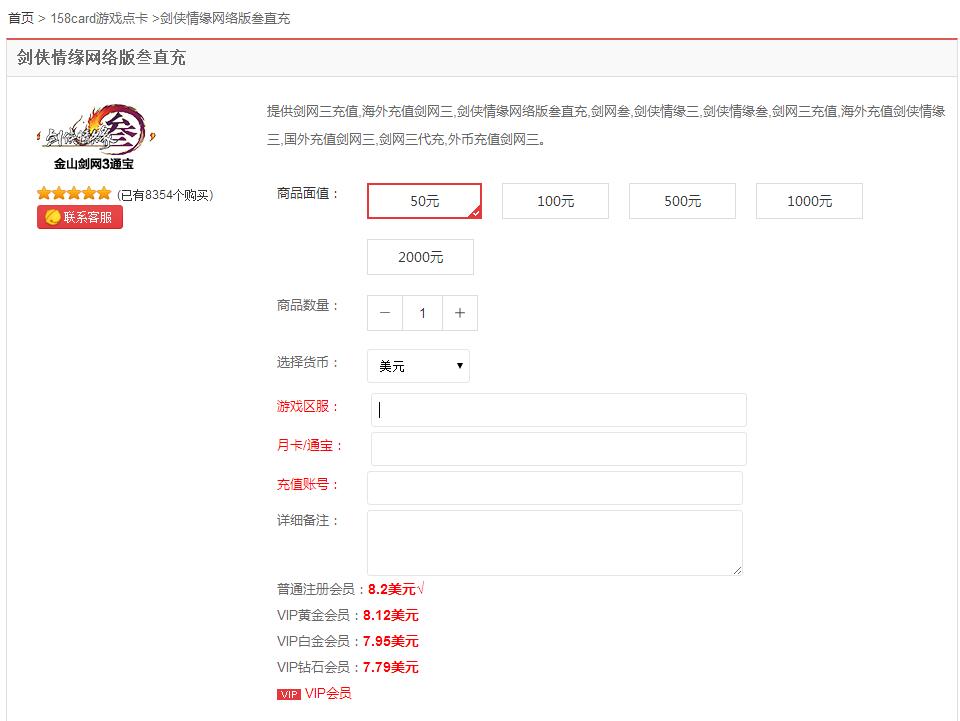Click the 剑侠情缘网络版叁直充 page heading
The height and width of the screenshot is (721, 960).
click(101, 58)
